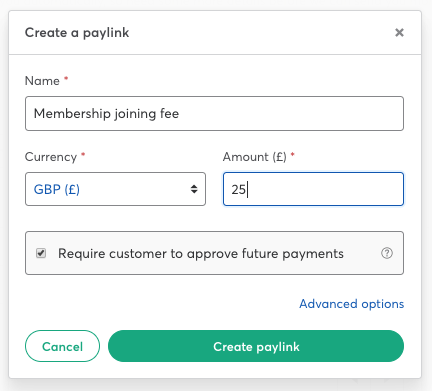Toggle via 'Require customer to approve future payments' label
Viewport: 432px width, 391px height.
click(x=201, y=254)
